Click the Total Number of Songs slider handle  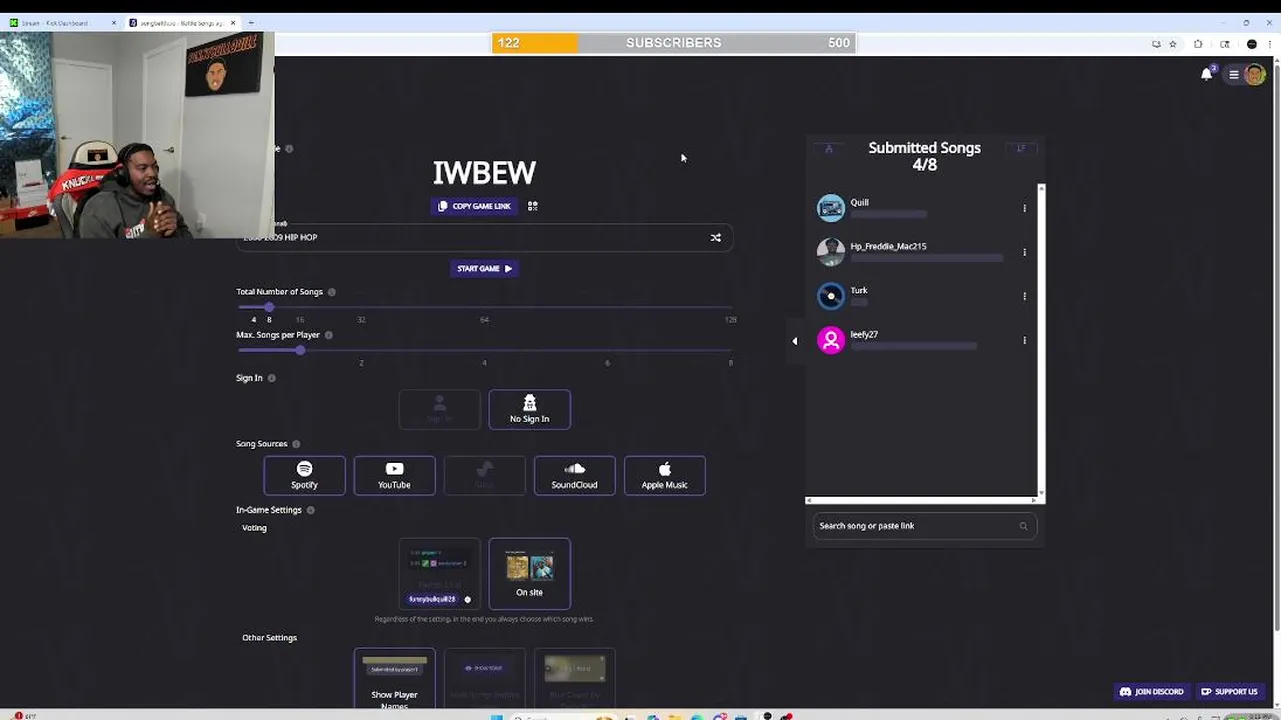[268, 307]
